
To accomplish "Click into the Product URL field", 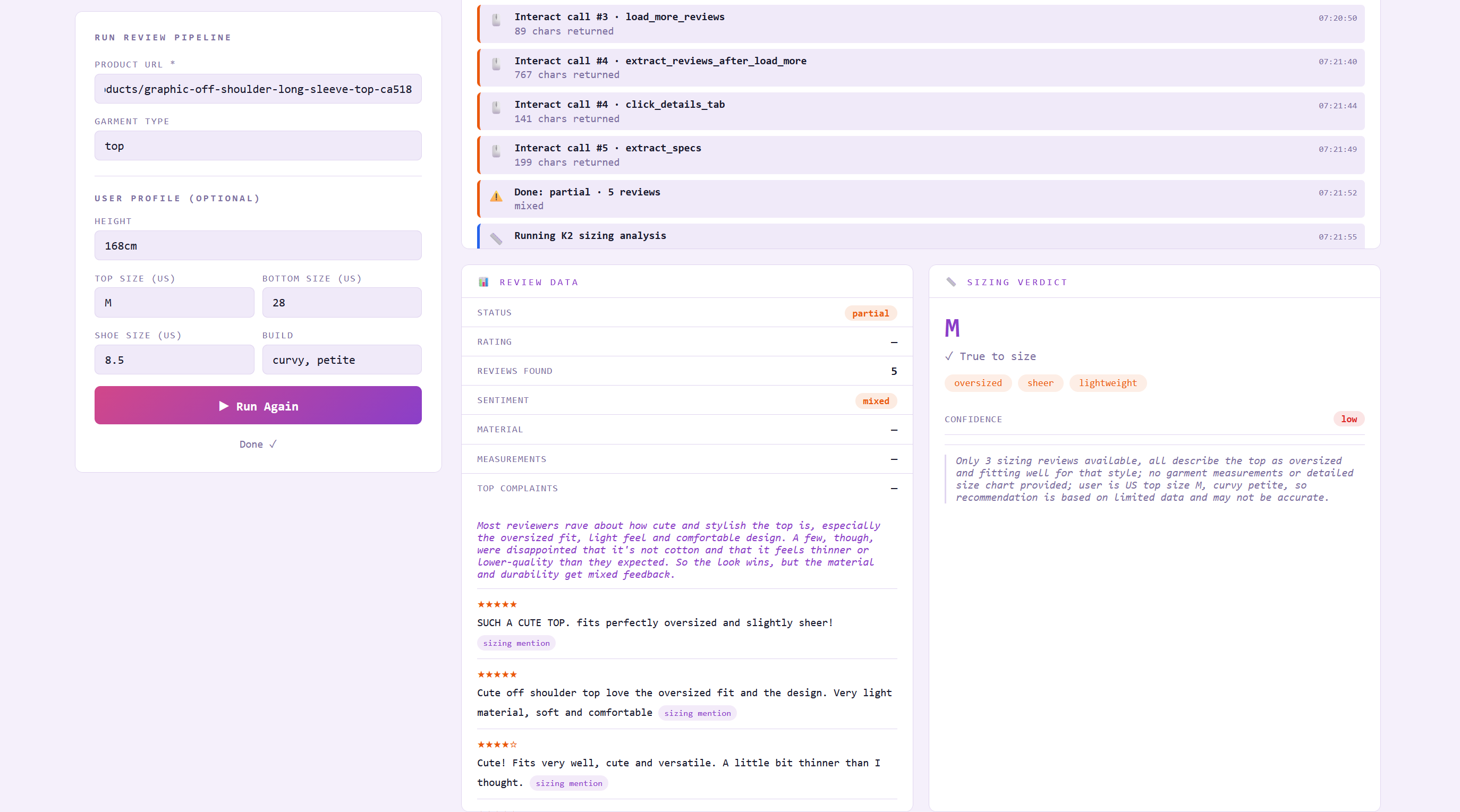I will [x=258, y=89].
